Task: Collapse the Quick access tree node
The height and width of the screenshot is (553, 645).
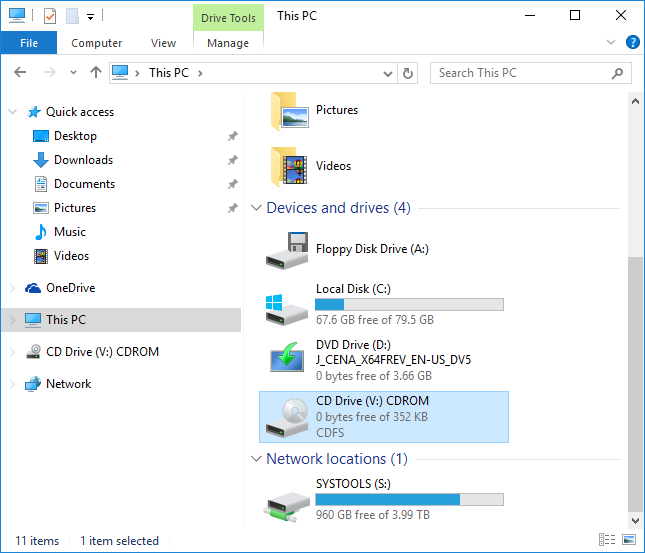Action: point(13,112)
